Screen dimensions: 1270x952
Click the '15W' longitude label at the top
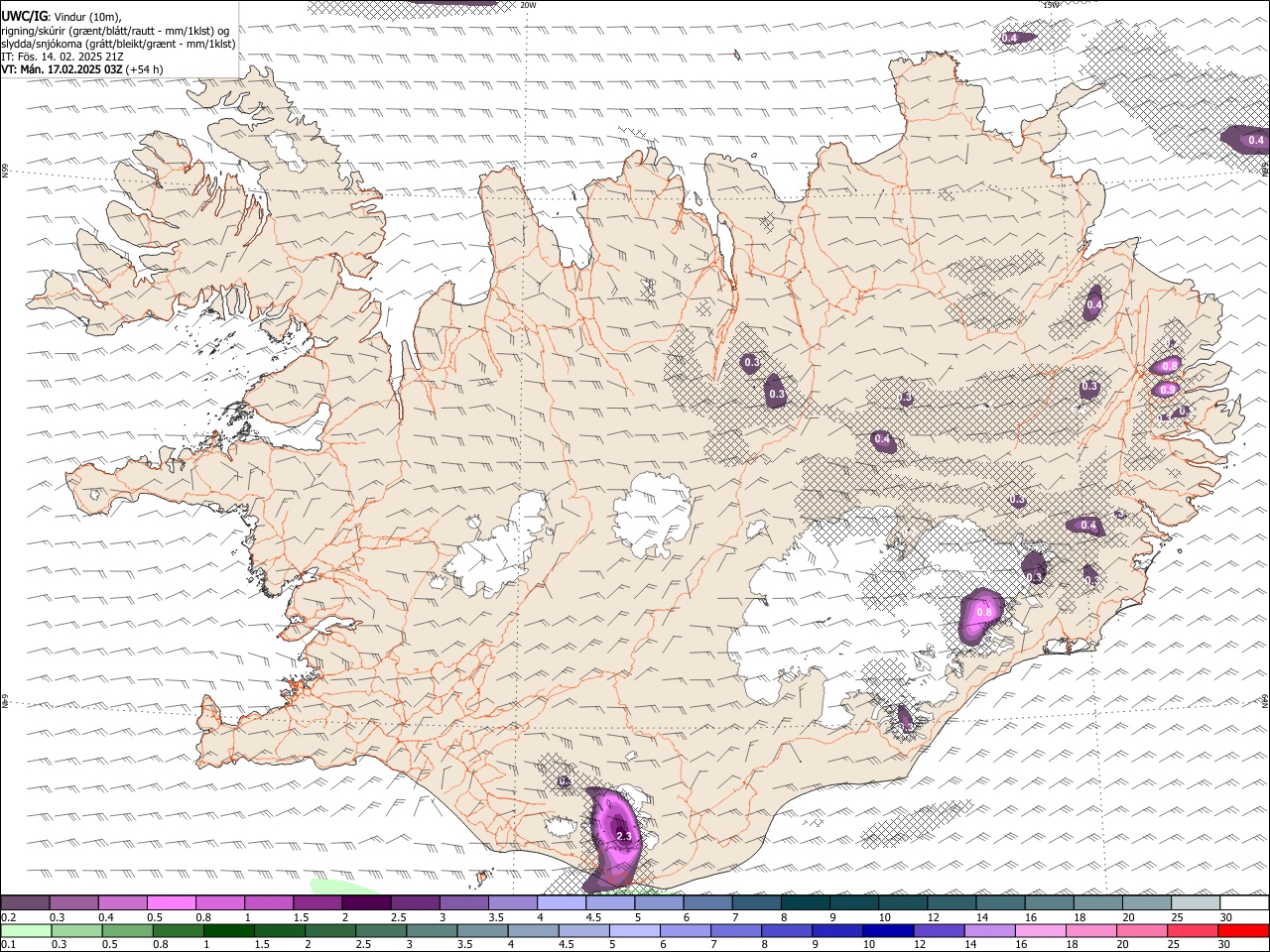click(x=1051, y=5)
